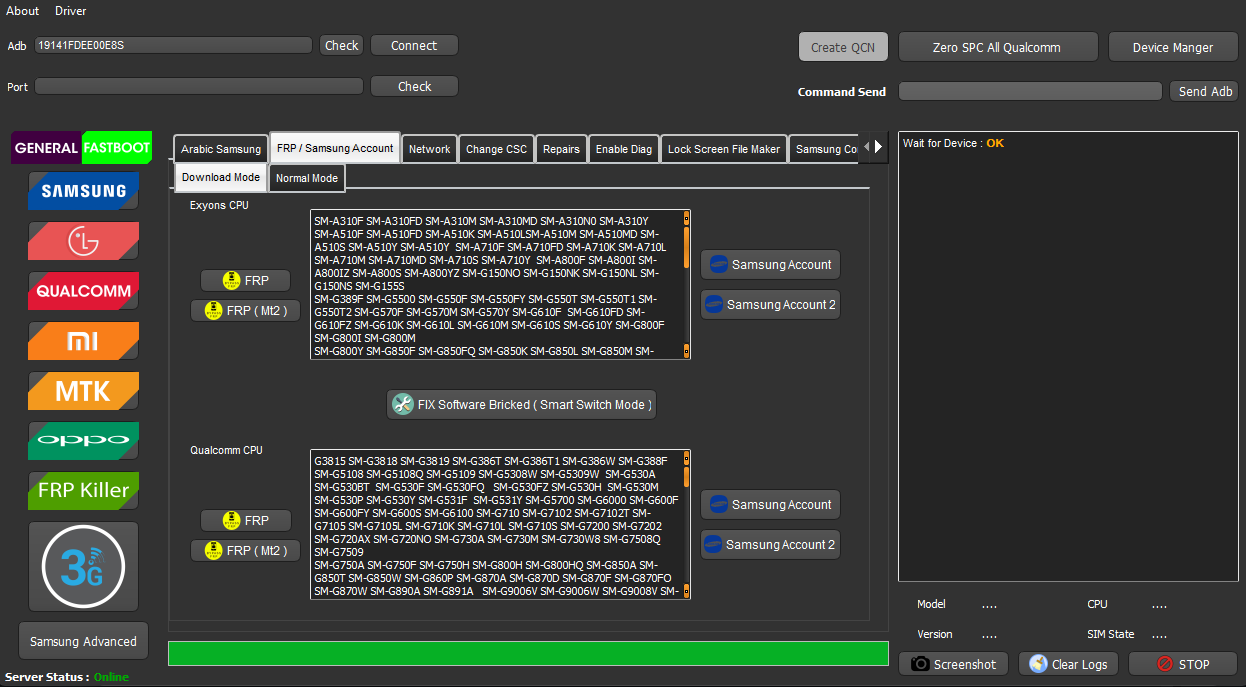Click the 'Wait for Device : OK' log line
The height and width of the screenshot is (687, 1246).
[953, 143]
